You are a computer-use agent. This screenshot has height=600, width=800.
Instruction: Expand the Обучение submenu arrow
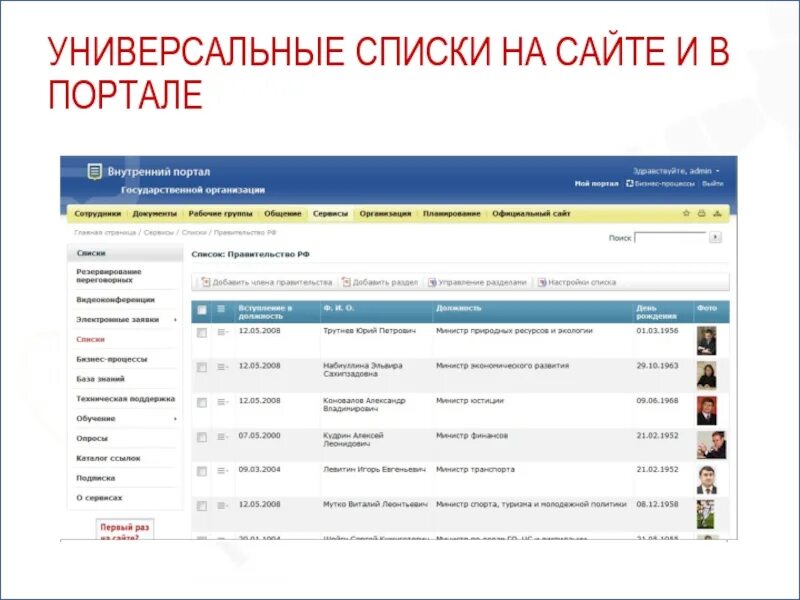pos(175,419)
